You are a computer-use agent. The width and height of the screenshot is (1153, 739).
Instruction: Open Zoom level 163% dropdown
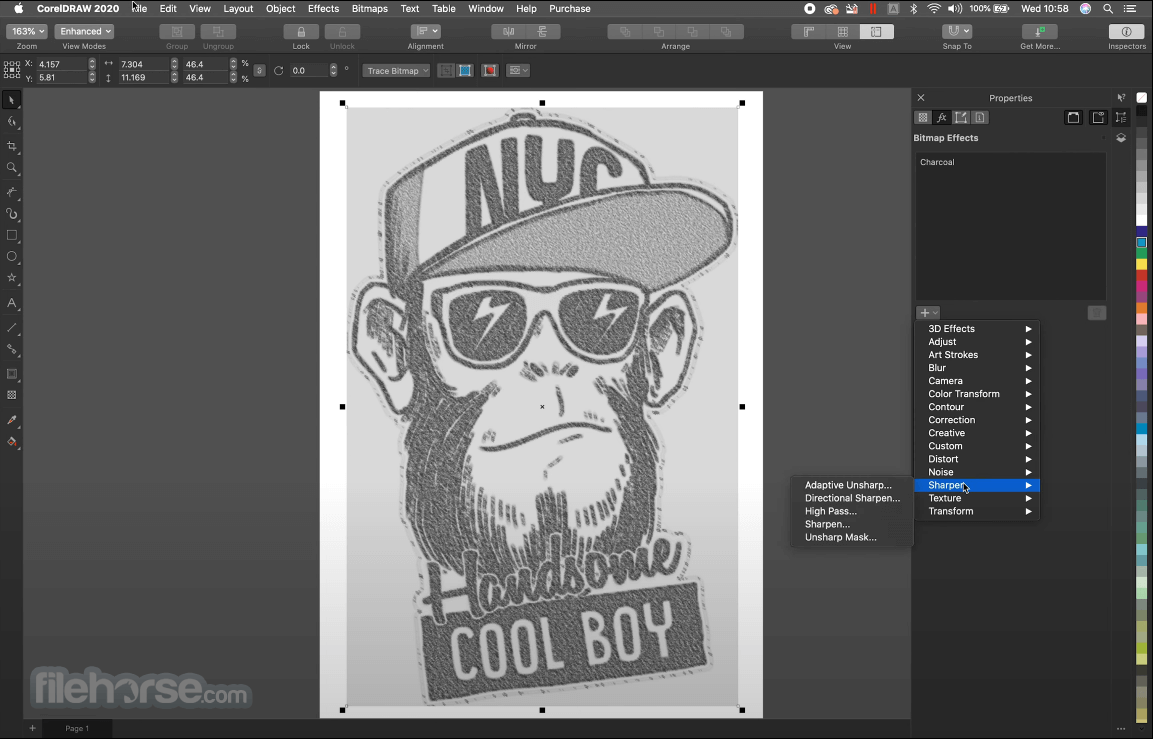26,32
